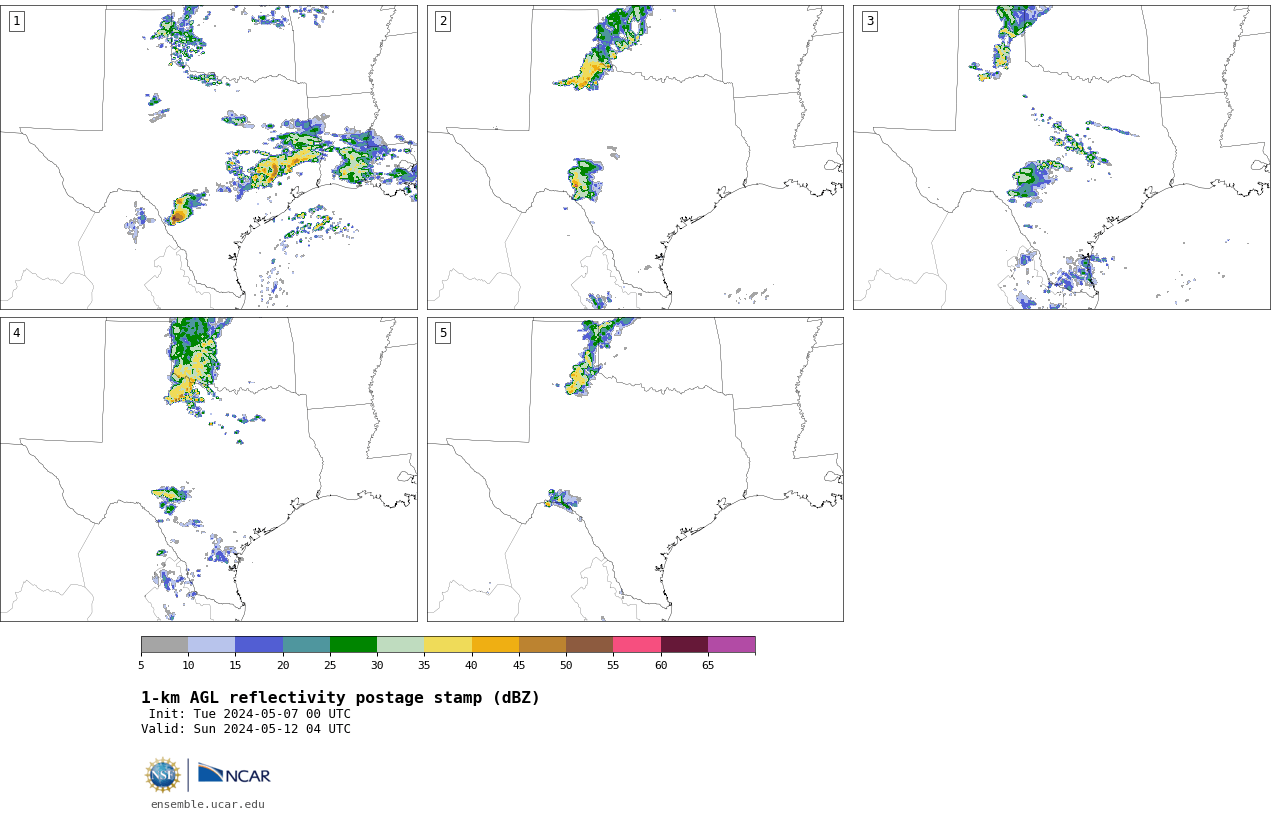Image resolution: width=1280 pixels, height=815 pixels.
Task: Click the member number 1 label box
Action: point(16,21)
